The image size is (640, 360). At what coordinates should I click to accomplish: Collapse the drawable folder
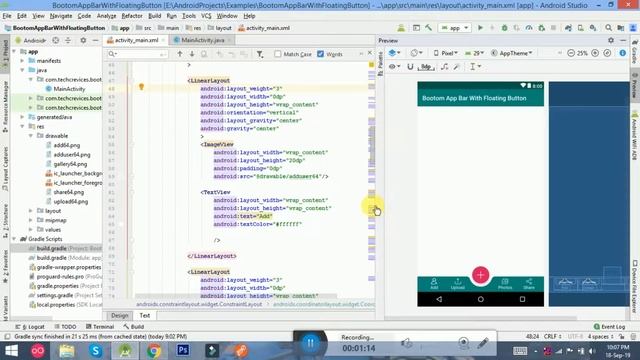(31, 136)
